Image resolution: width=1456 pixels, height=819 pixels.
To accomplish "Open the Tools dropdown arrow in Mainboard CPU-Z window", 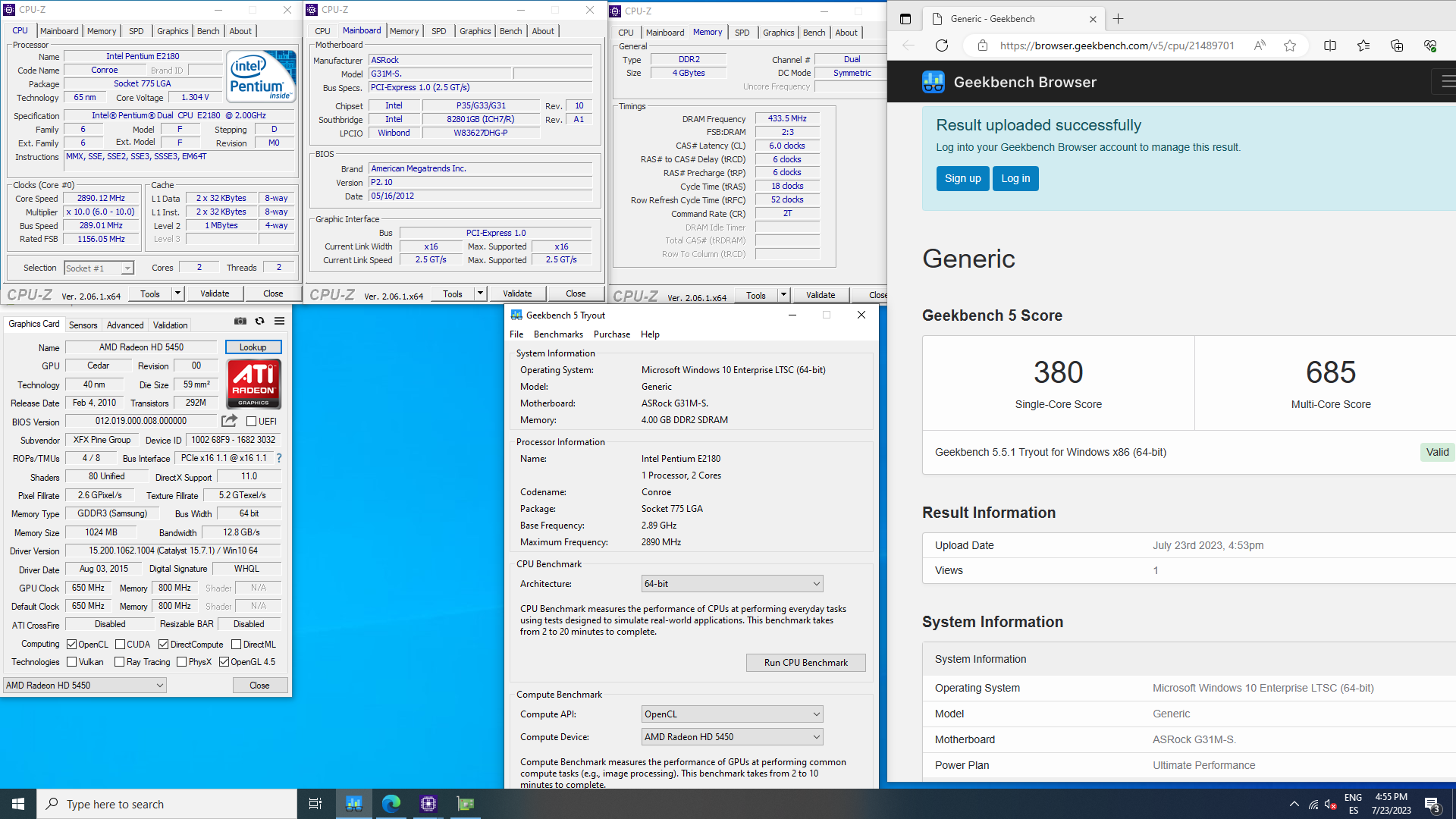I will (x=480, y=293).
